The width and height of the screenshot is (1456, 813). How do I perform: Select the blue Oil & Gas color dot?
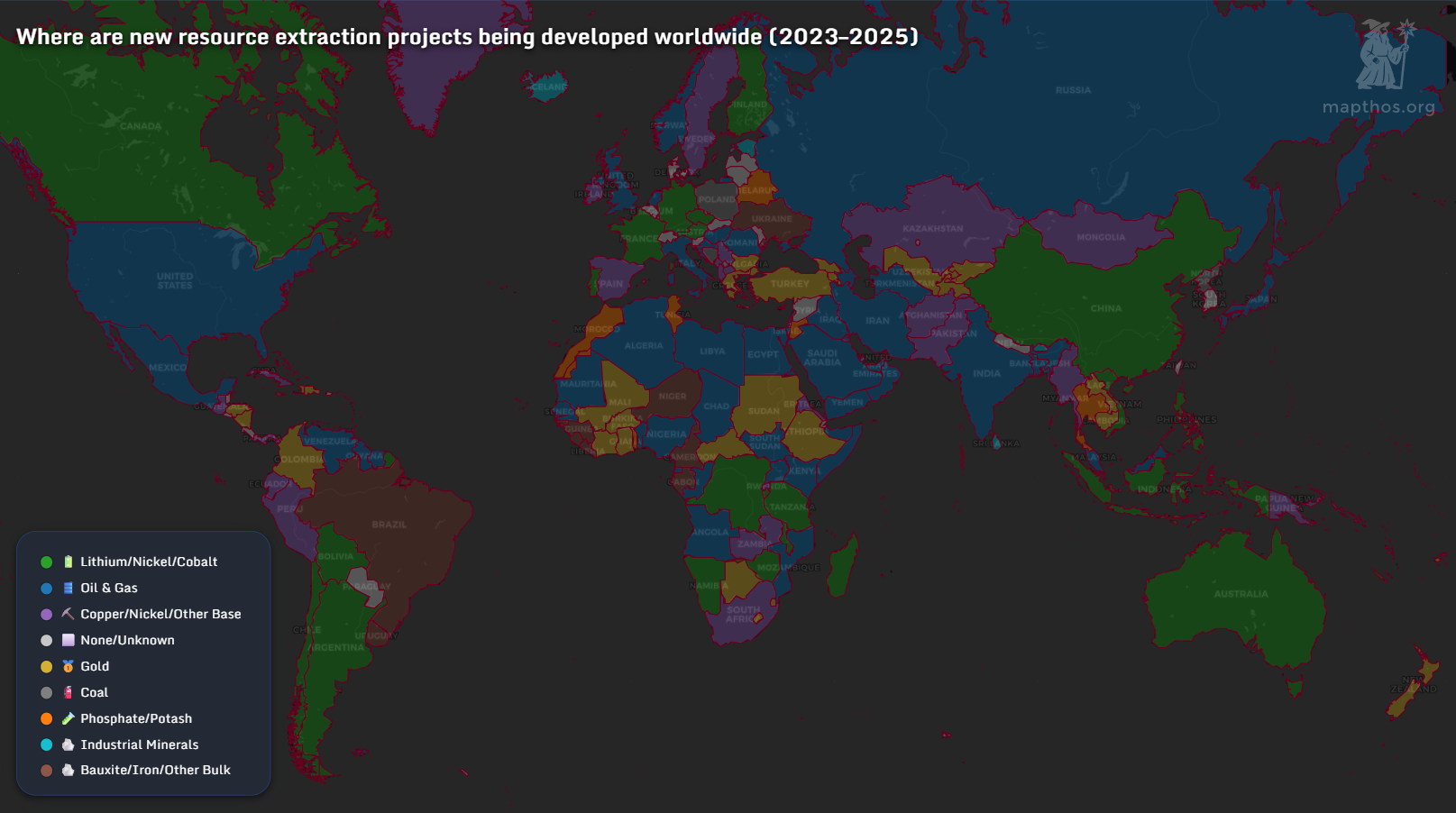click(46, 588)
